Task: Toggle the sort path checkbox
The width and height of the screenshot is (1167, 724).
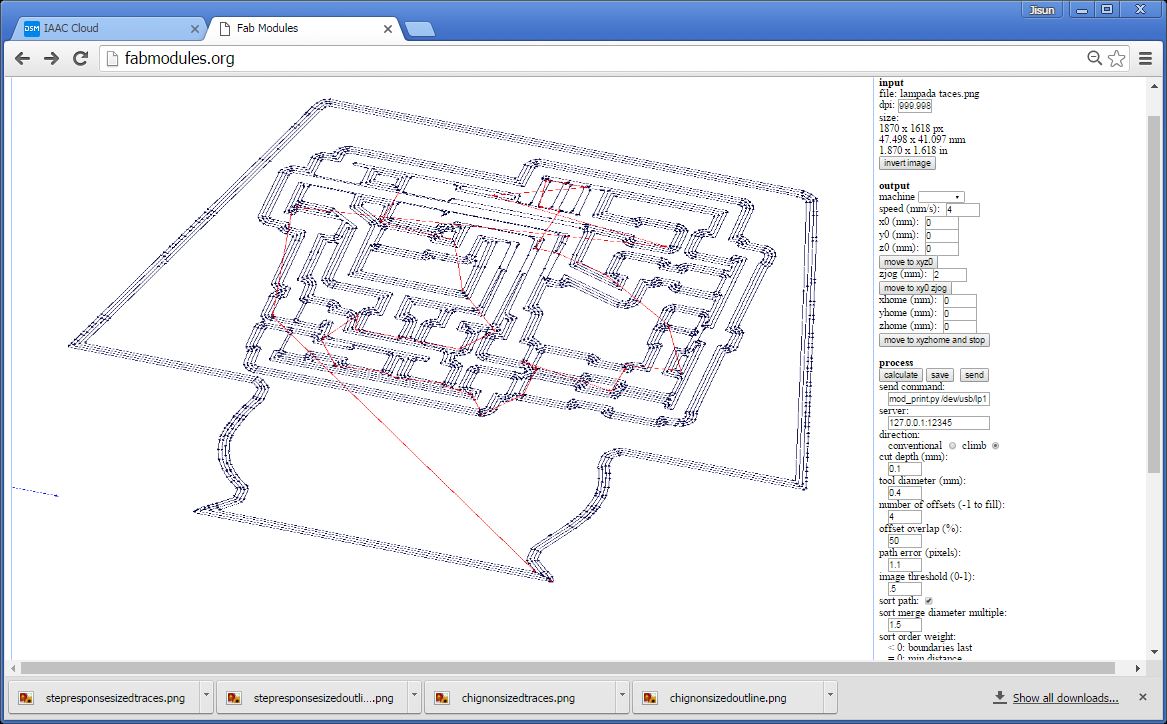Action: 929,600
